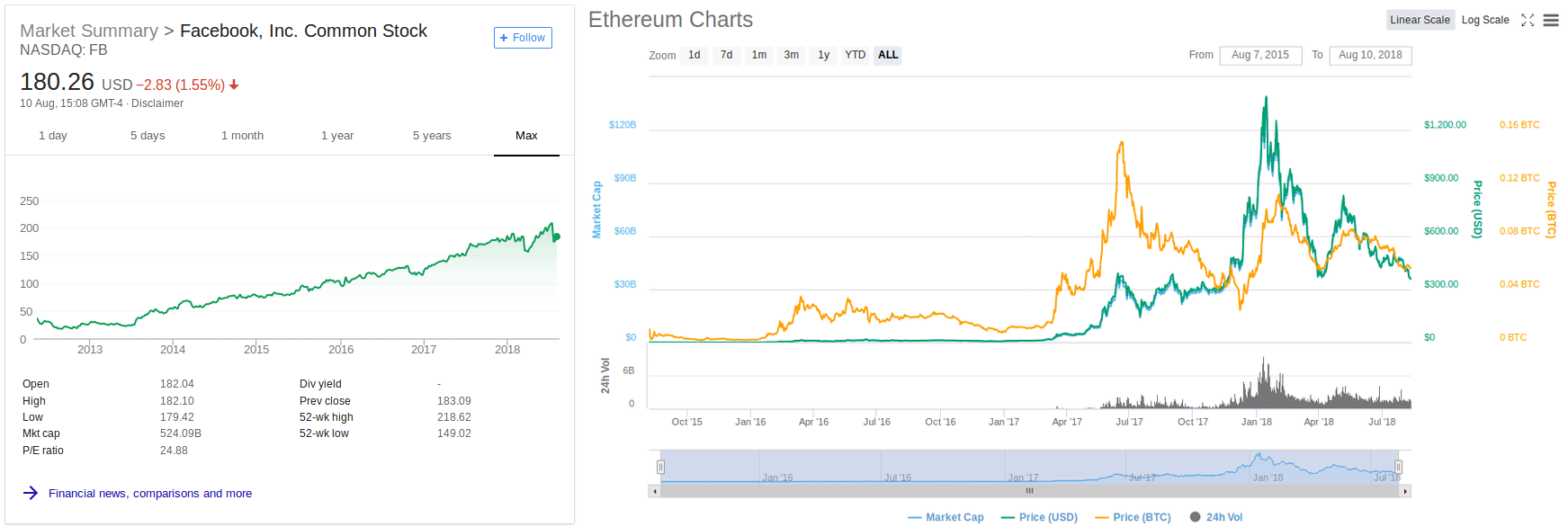The height and width of the screenshot is (527, 1568).
Task: Set Ethereum chart zoom to 1d
Action: pos(694,55)
